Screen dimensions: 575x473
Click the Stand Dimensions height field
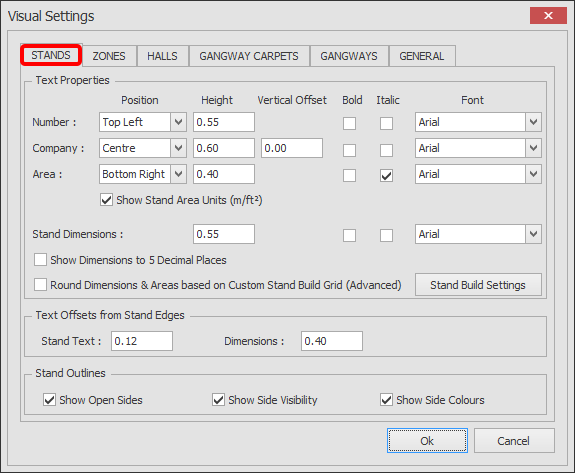(x=224, y=234)
